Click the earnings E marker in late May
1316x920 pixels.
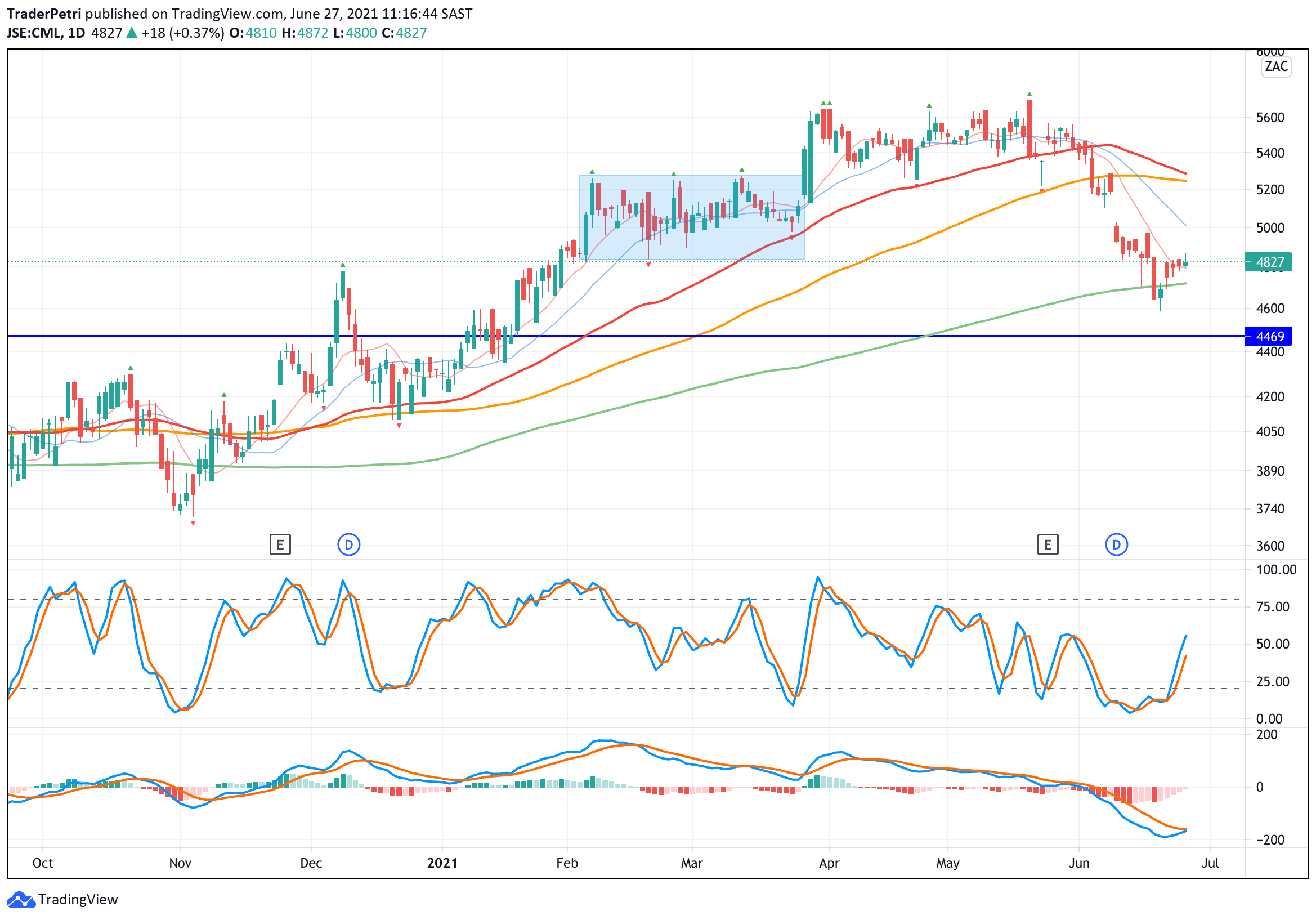(1048, 544)
